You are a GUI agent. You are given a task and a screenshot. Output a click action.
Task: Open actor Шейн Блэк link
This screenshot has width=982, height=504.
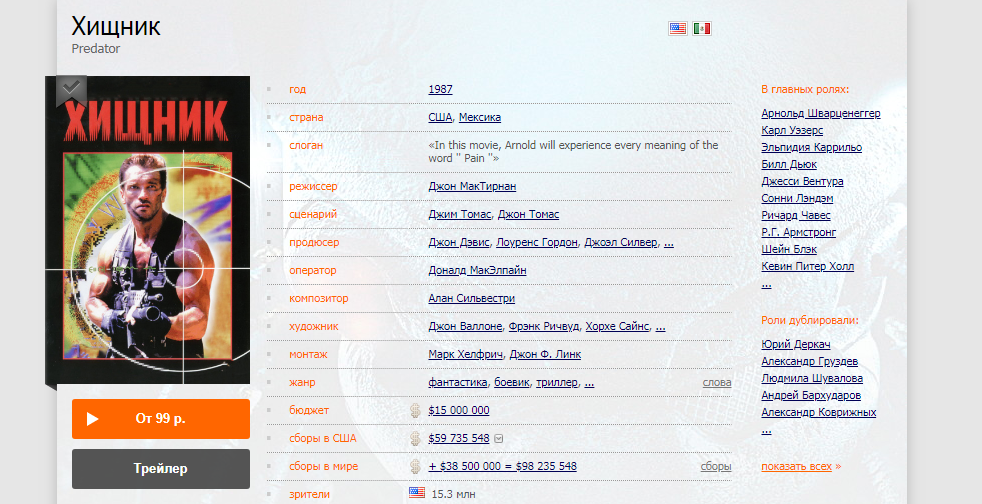tap(789, 249)
